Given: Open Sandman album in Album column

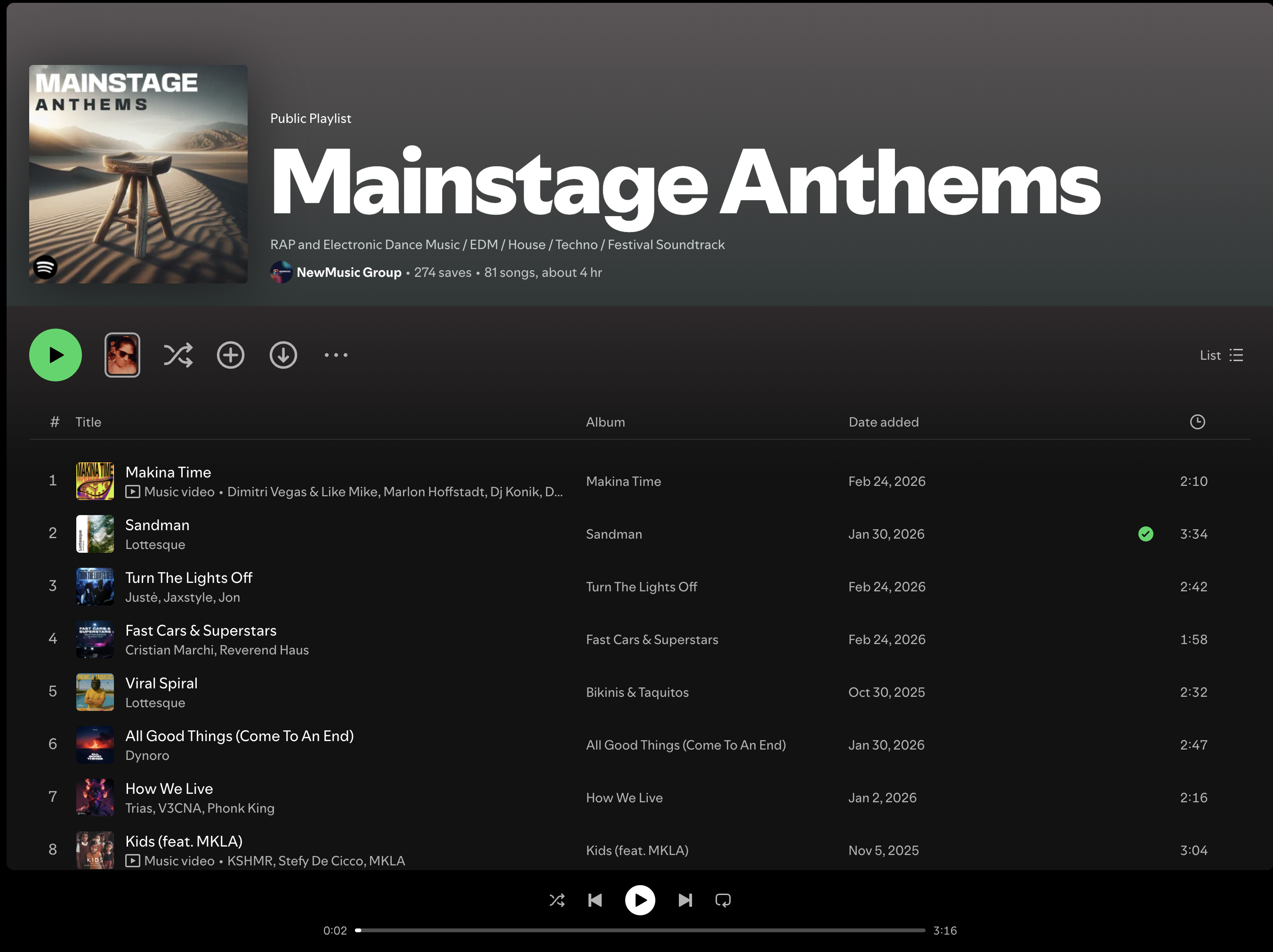Looking at the screenshot, I should coord(613,534).
